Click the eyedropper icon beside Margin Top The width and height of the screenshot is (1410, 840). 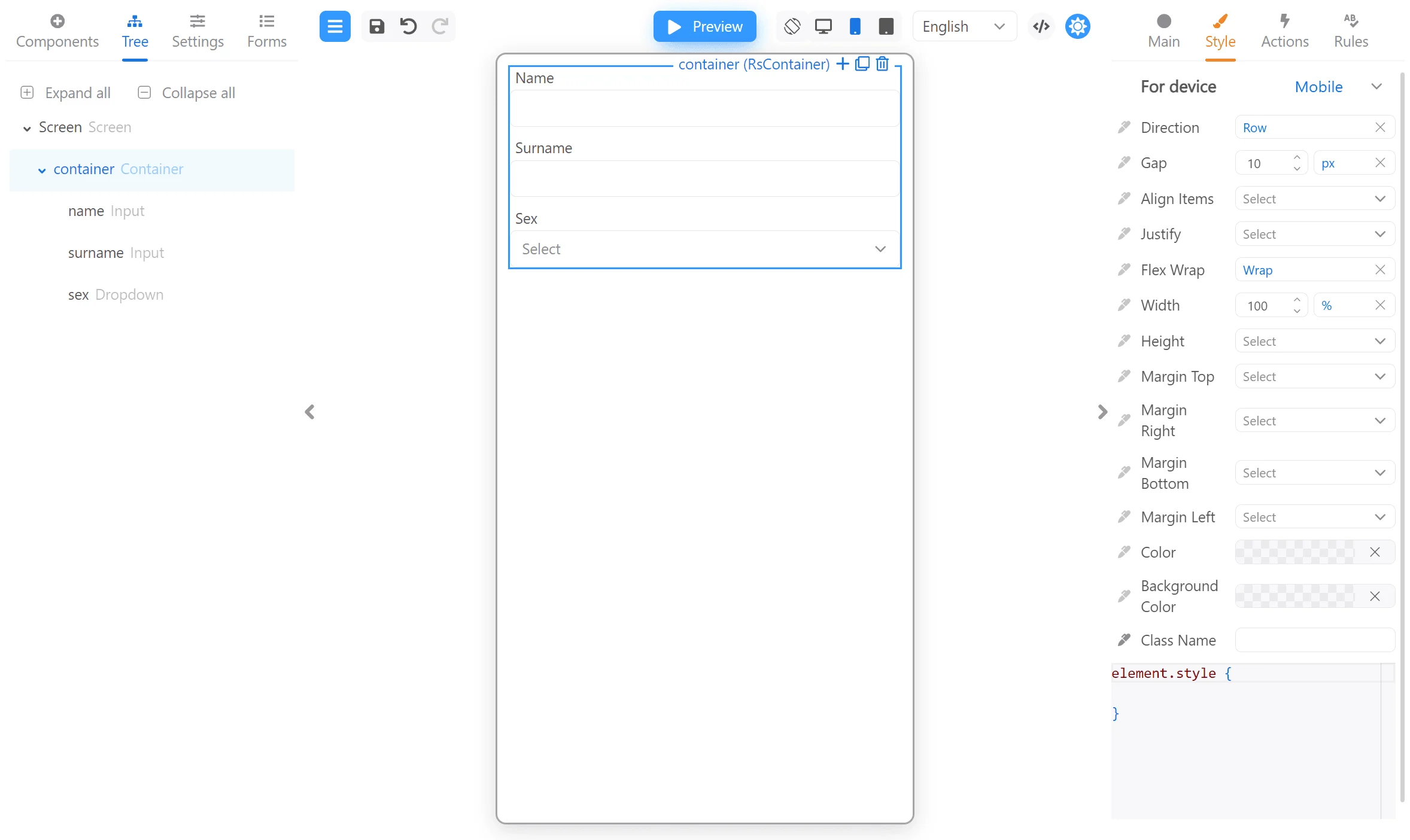pos(1124,376)
